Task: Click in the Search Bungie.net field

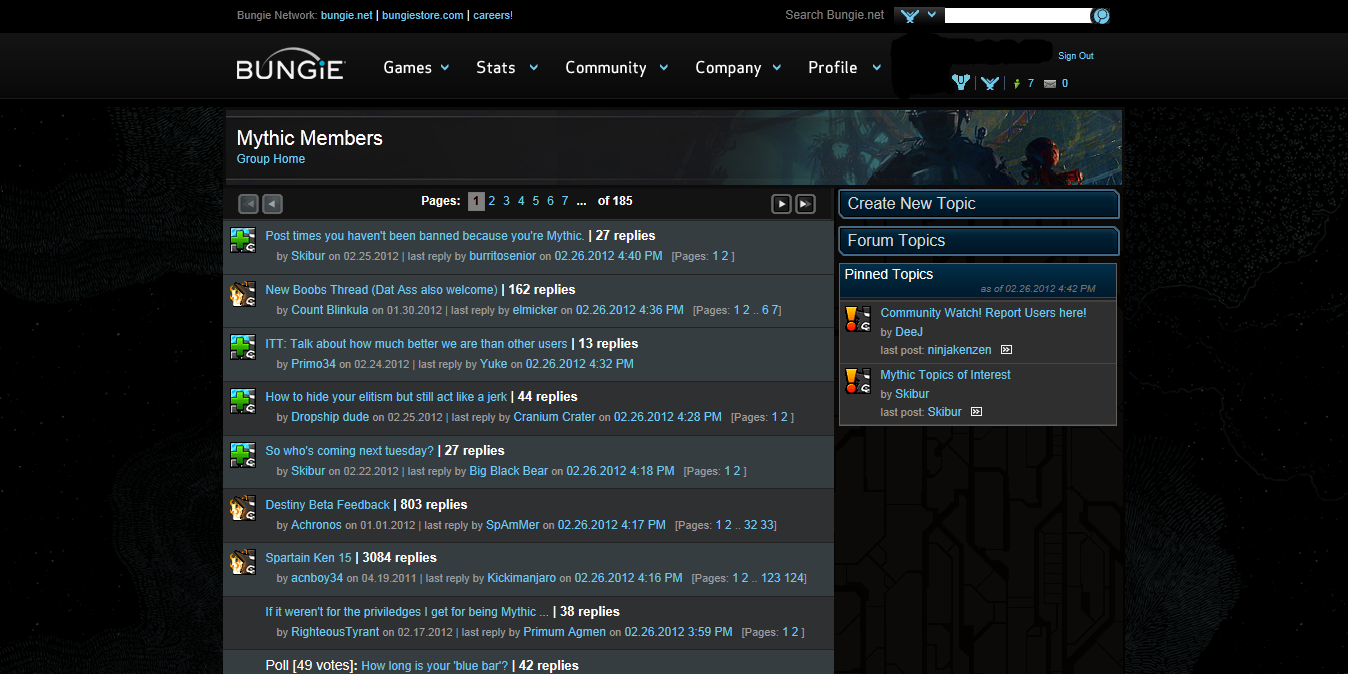Action: [1017, 16]
